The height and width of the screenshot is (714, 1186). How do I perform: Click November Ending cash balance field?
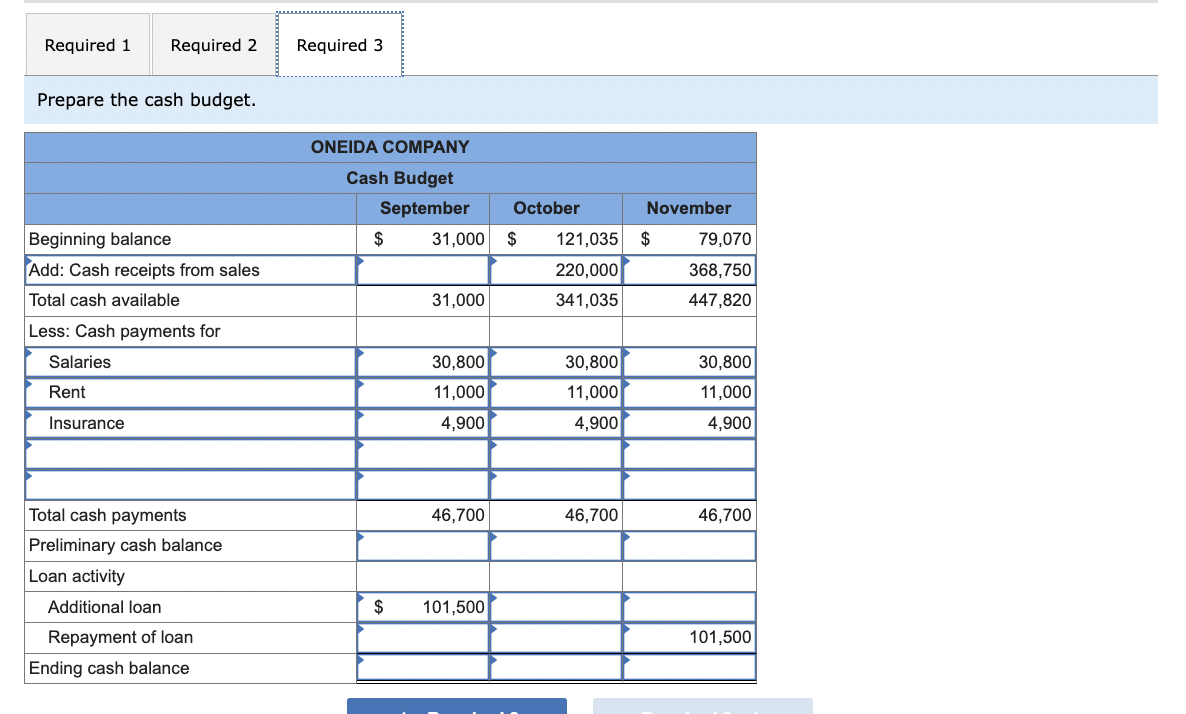pyautogui.click(x=689, y=668)
